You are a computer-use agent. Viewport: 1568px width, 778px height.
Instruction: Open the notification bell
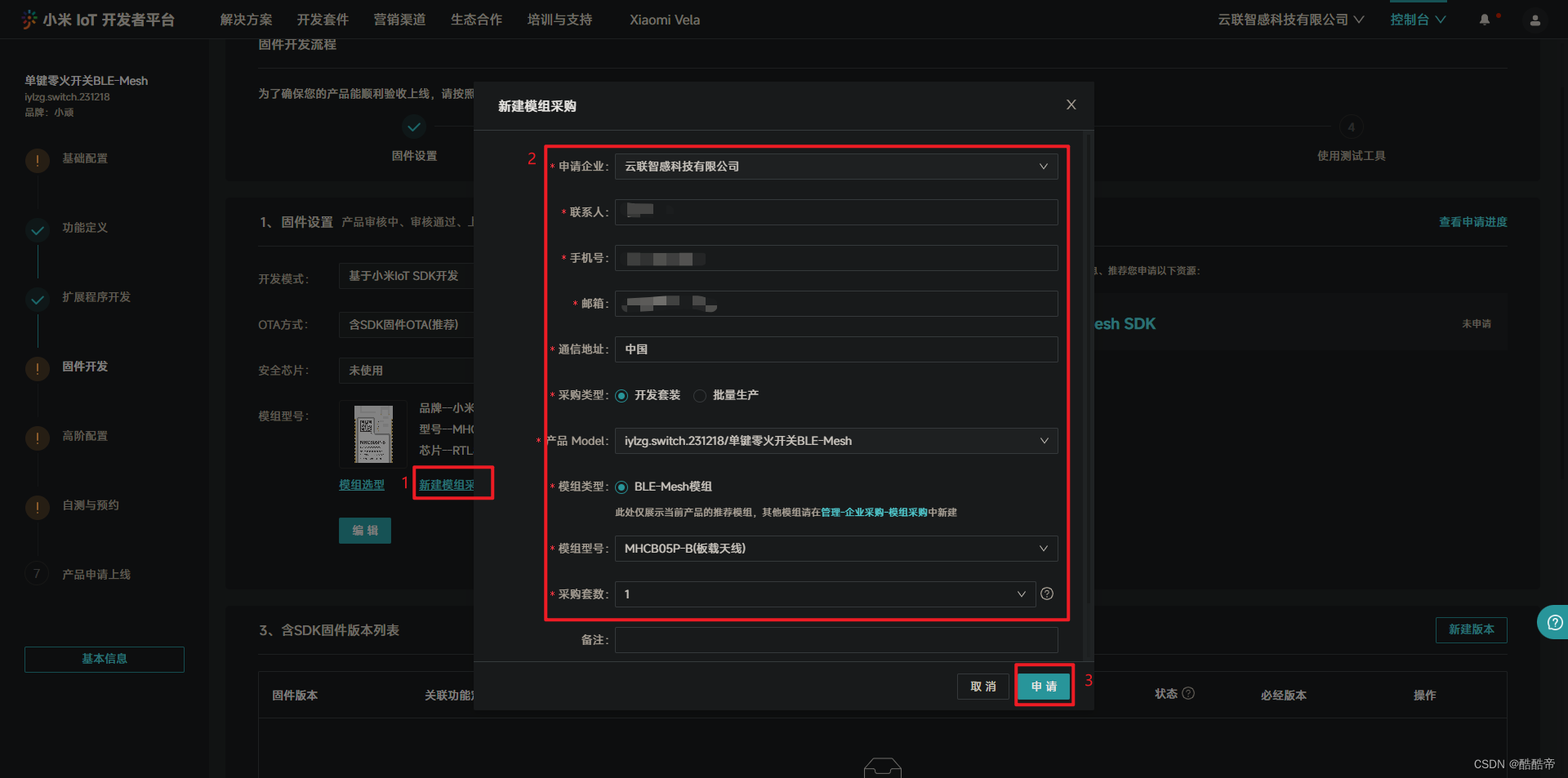tap(1485, 20)
